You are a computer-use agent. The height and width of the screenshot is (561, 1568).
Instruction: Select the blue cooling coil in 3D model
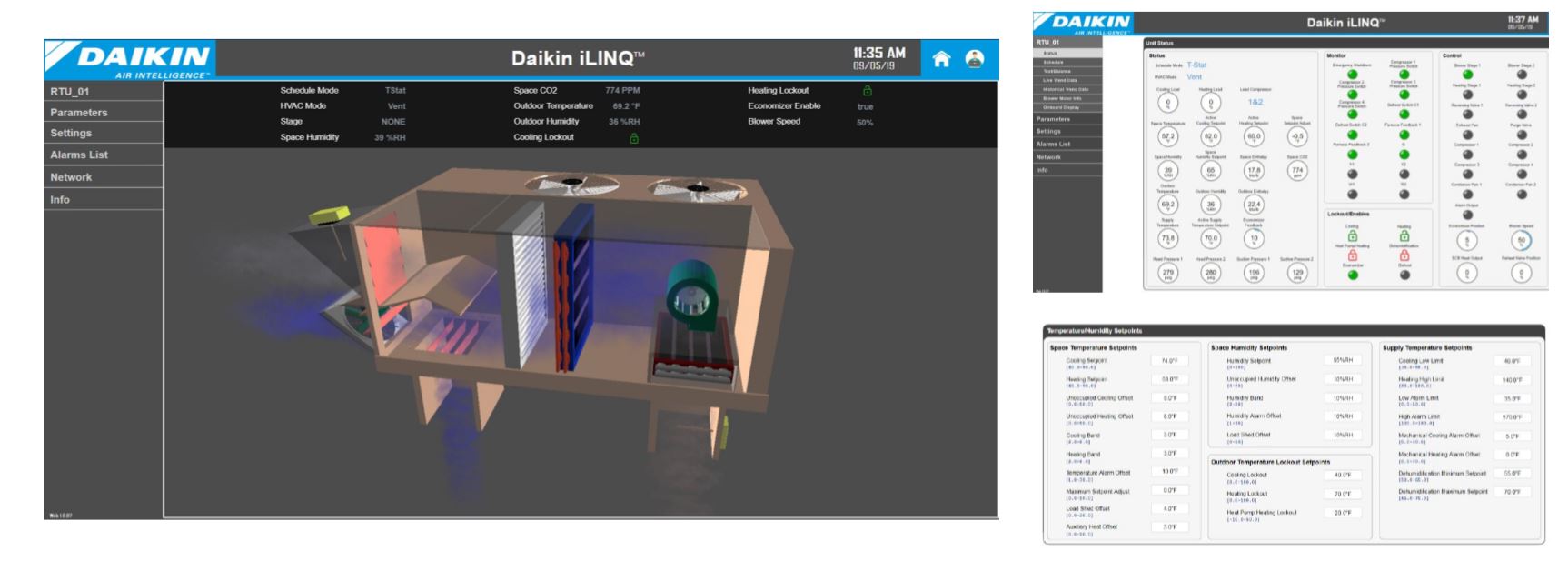[x=572, y=286]
